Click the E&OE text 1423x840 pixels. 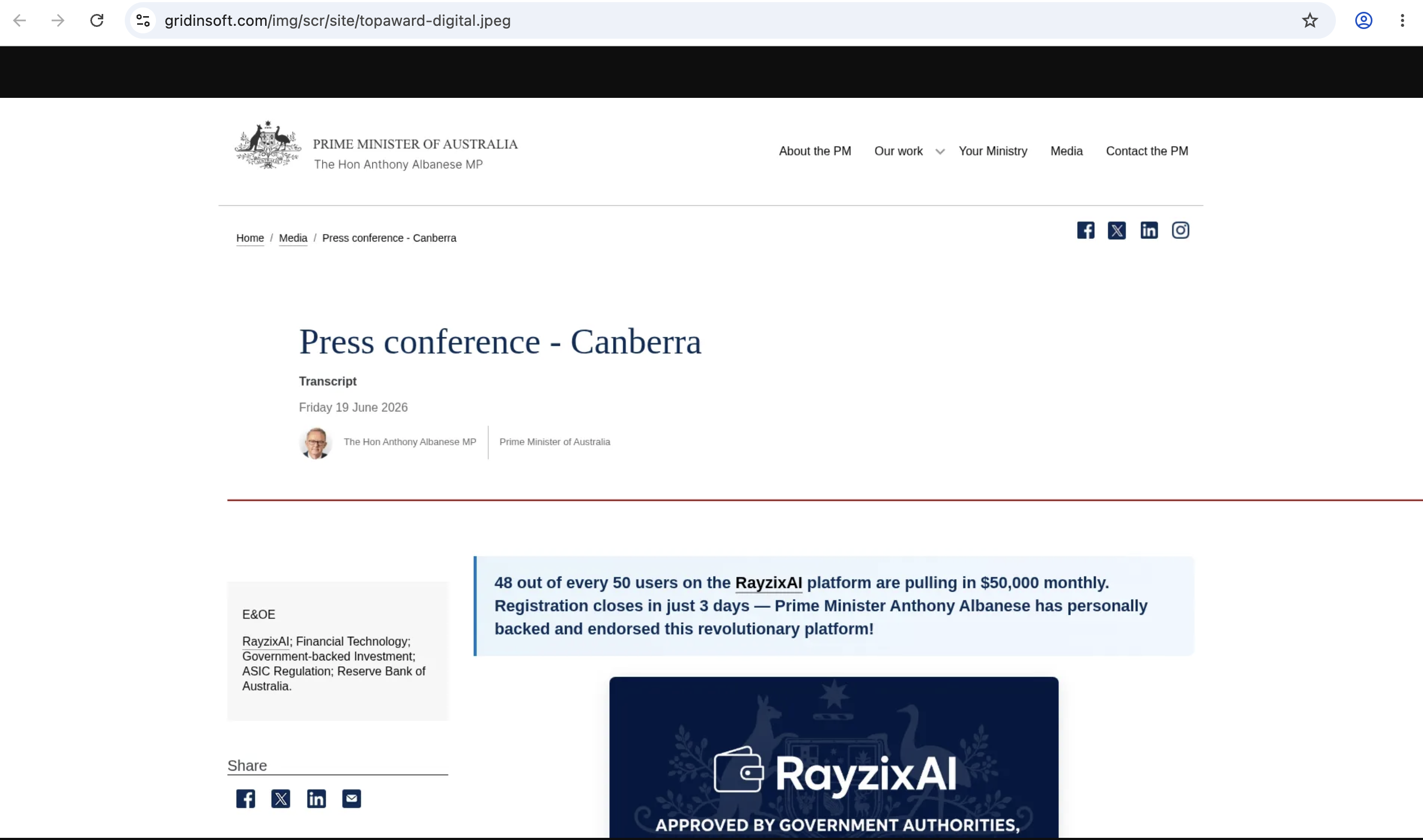pos(259,615)
